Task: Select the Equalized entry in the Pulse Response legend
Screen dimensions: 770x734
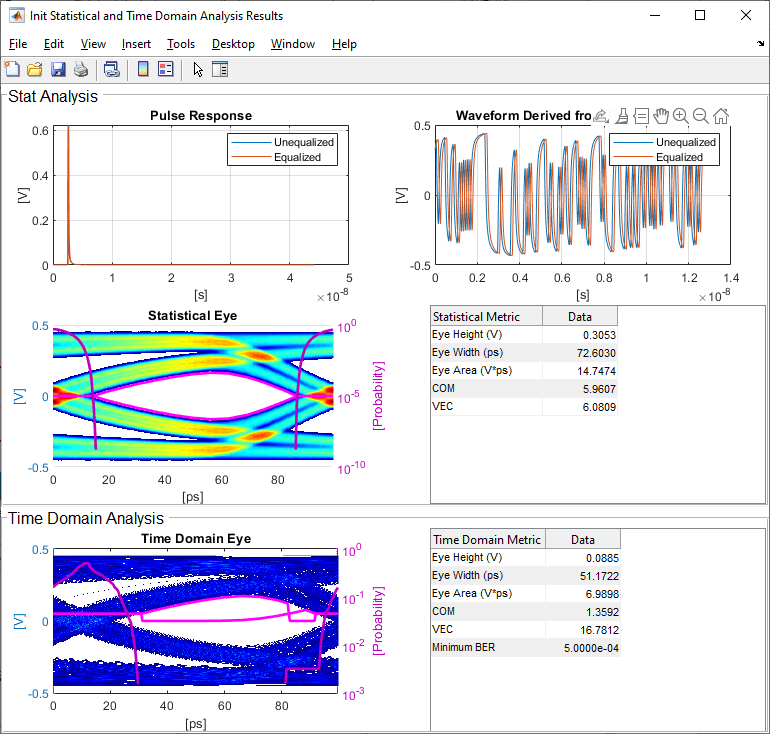Action: (297, 157)
